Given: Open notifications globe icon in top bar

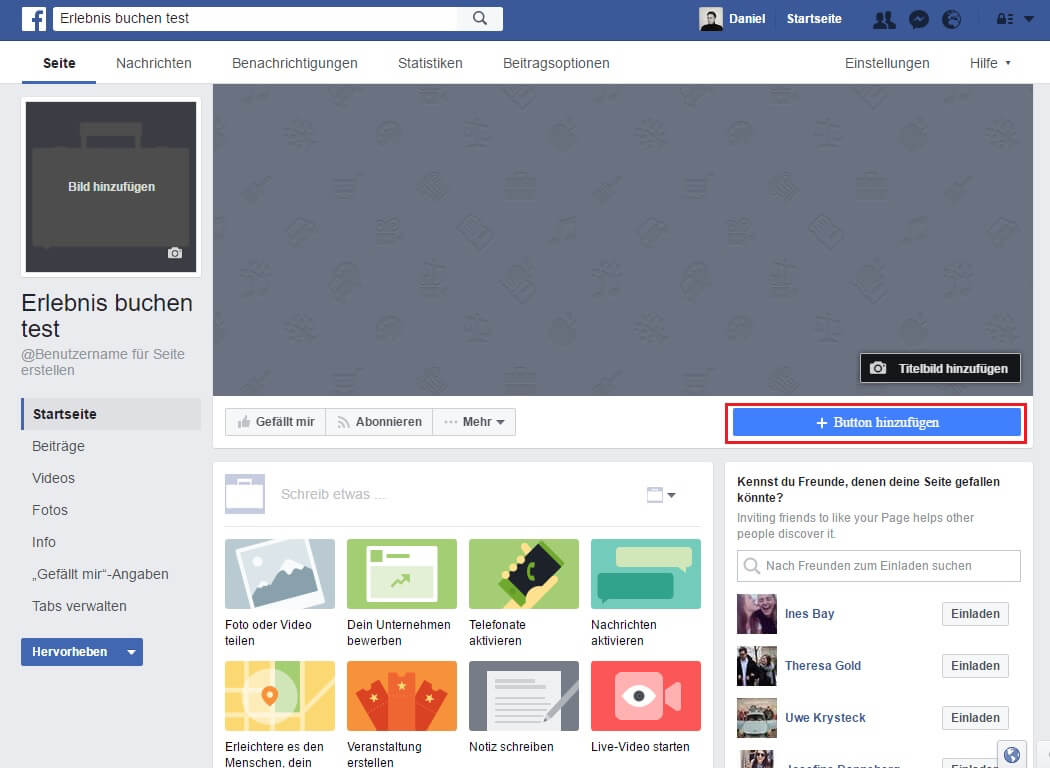Looking at the screenshot, I should [x=952, y=19].
